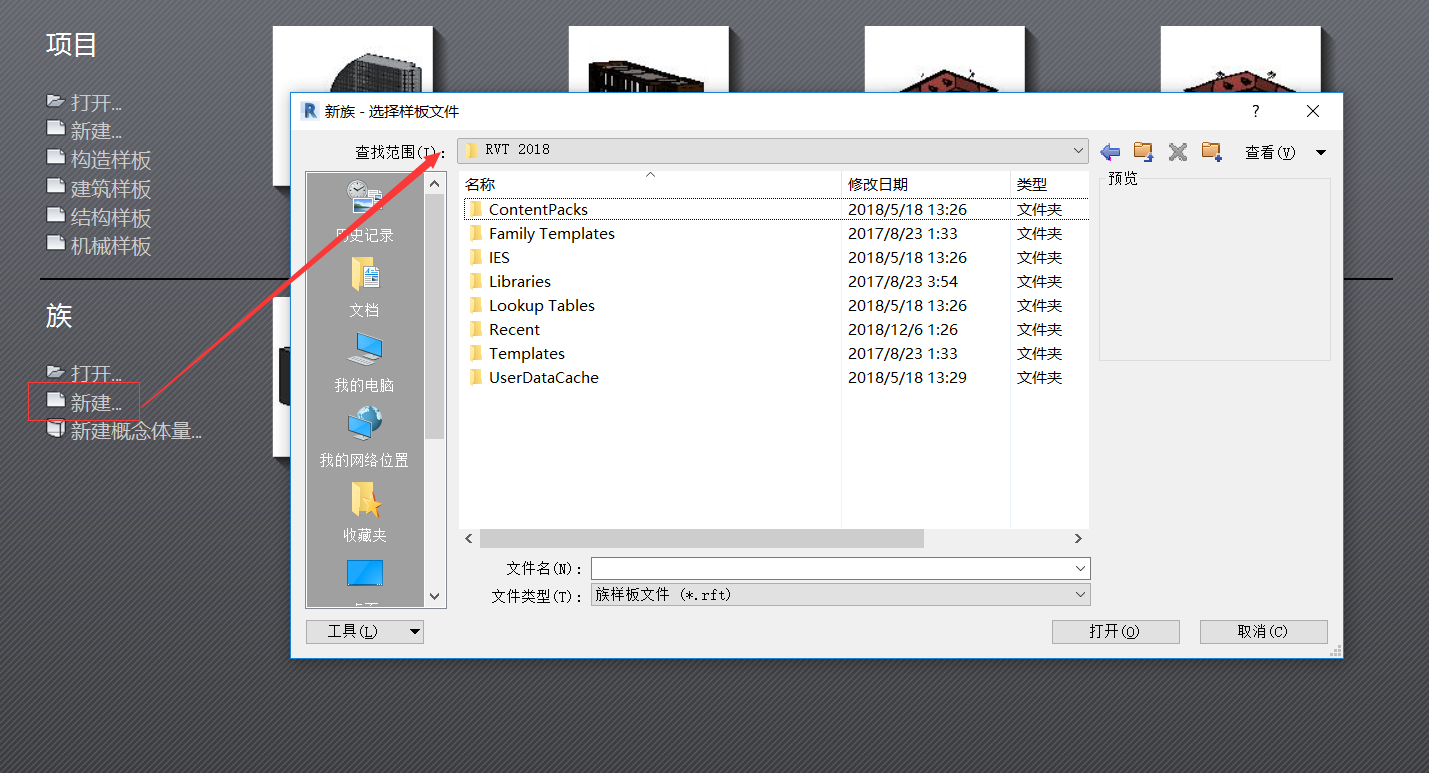Select the Templates folder
Image resolution: width=1429 pixels, height=773 pixels.
coord(516,354)
